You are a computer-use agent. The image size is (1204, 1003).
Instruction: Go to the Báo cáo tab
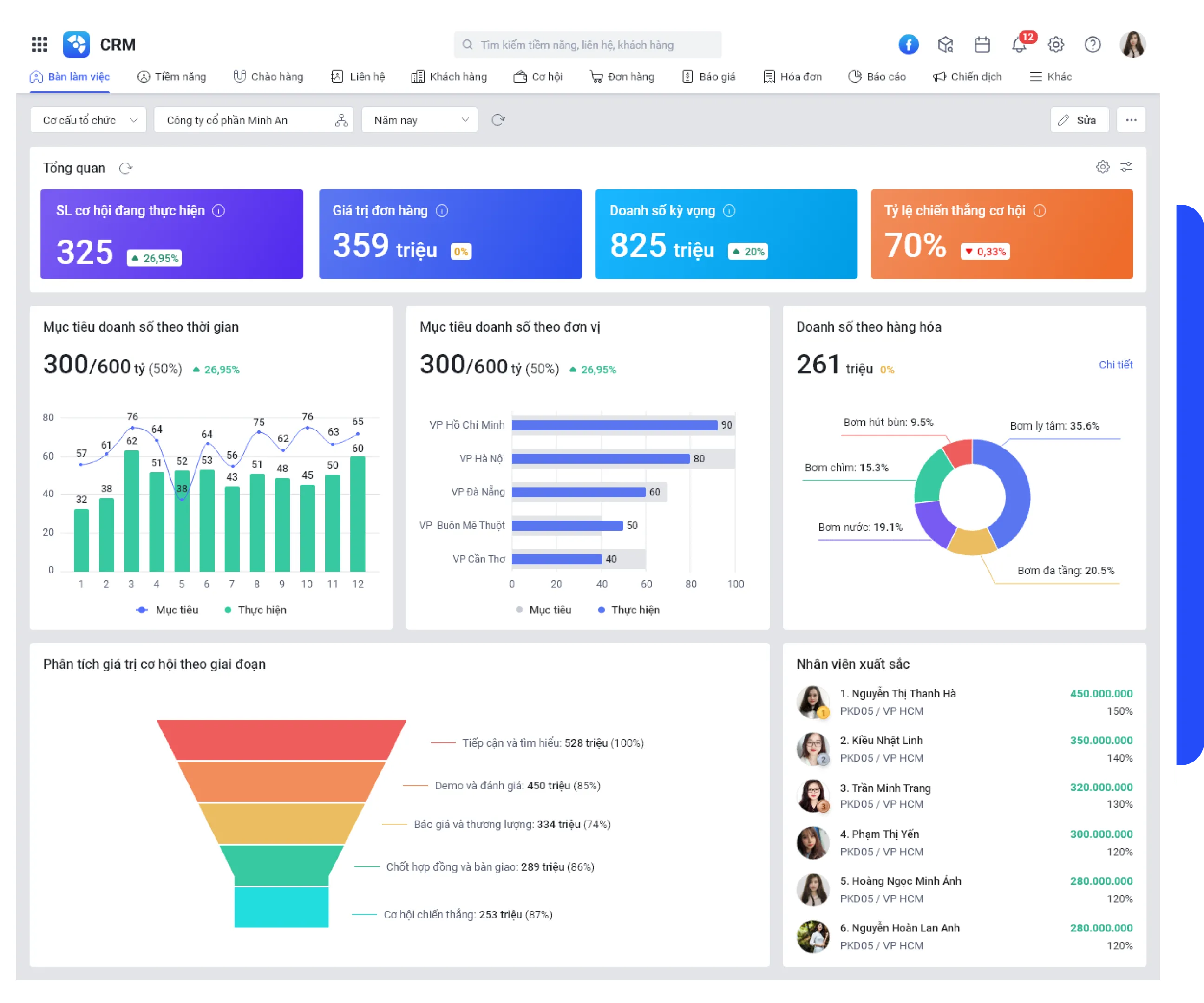(877, 76)
